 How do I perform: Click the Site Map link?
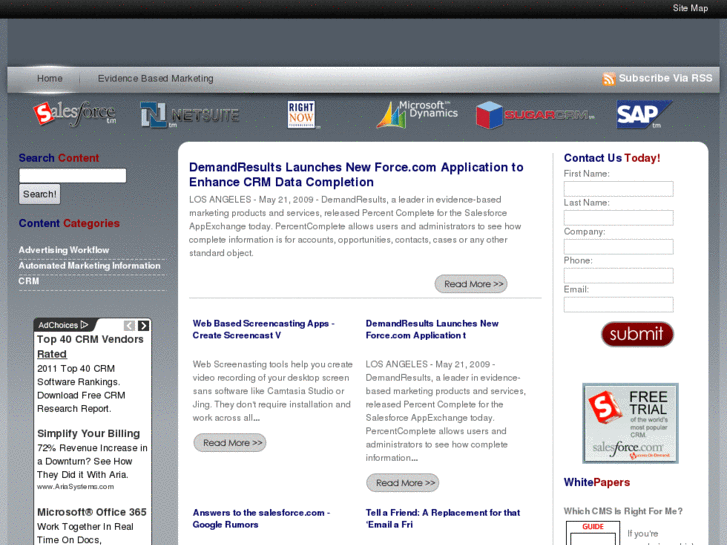(x=690, y=8)
